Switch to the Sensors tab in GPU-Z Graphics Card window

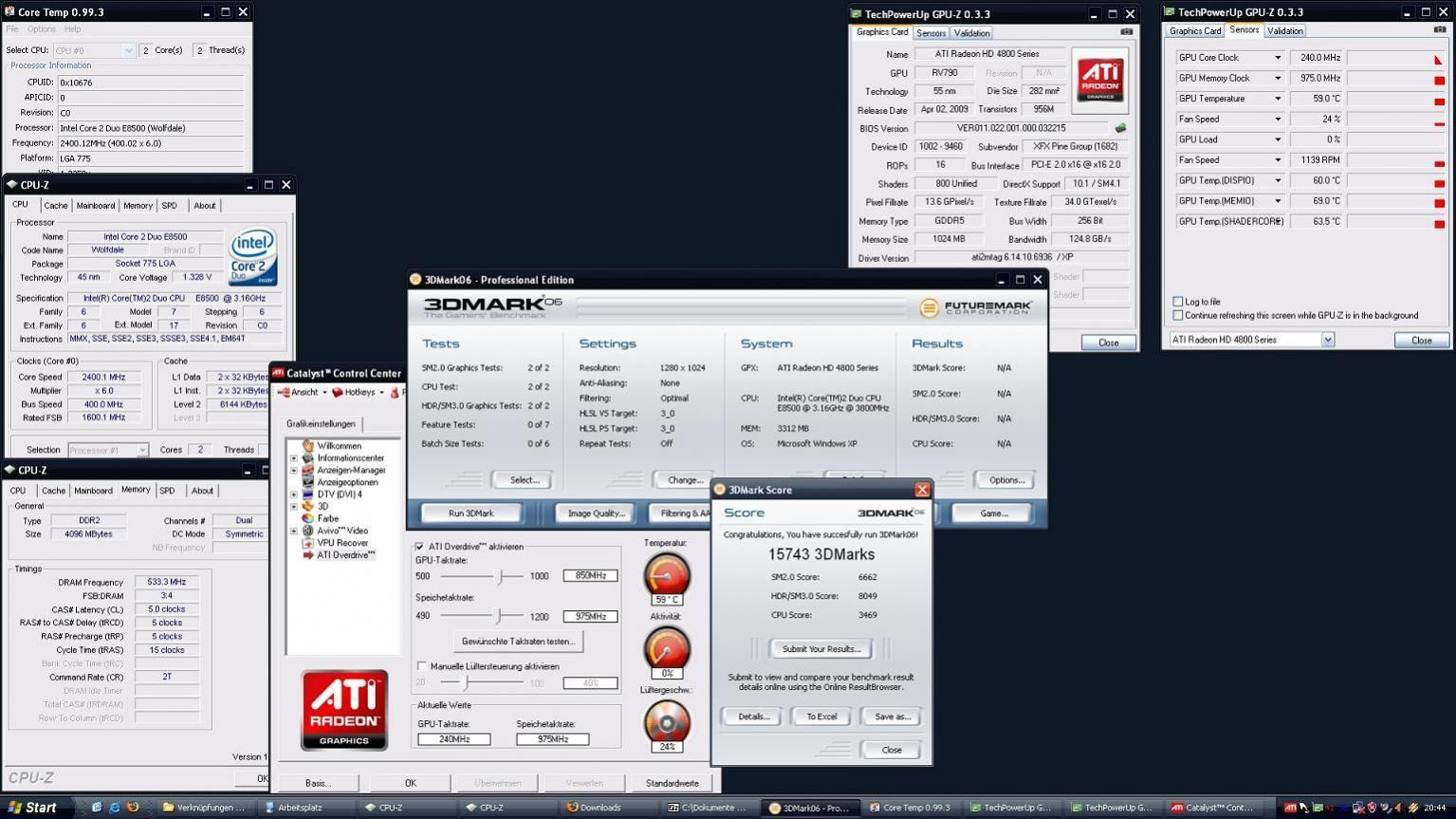pyautogui.click(x=931, y=33)
